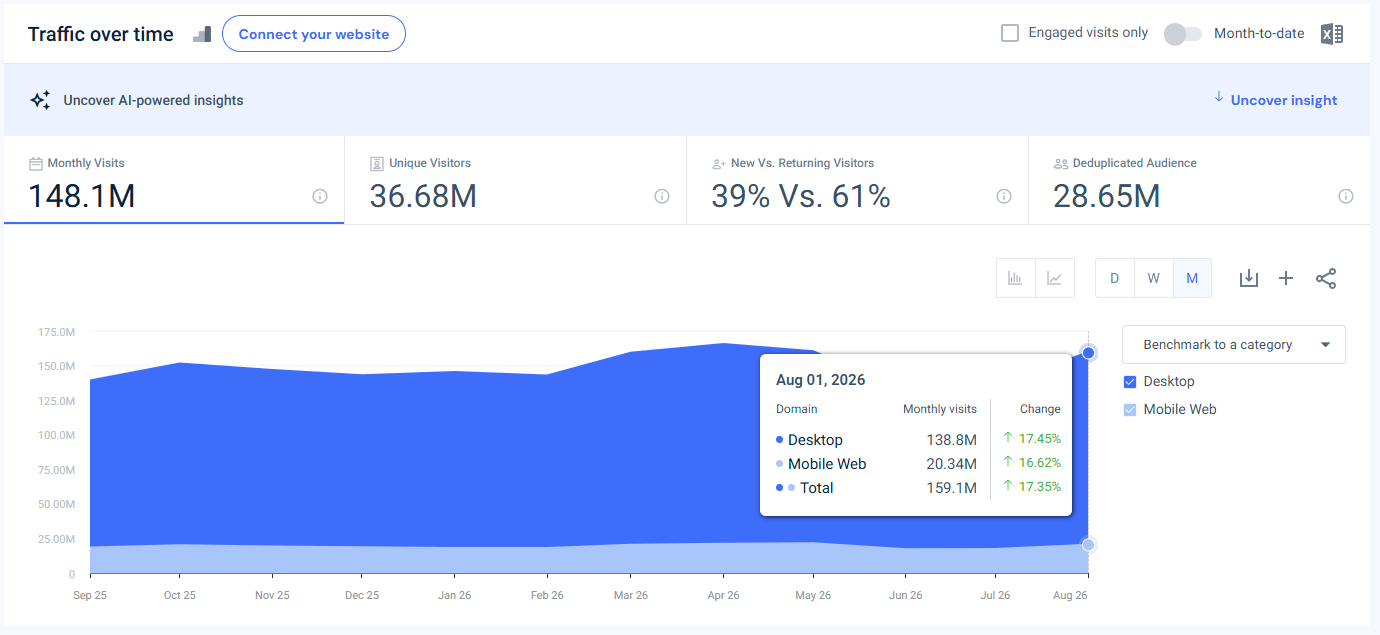Click the signal bars icon beside title

[202, 34]
